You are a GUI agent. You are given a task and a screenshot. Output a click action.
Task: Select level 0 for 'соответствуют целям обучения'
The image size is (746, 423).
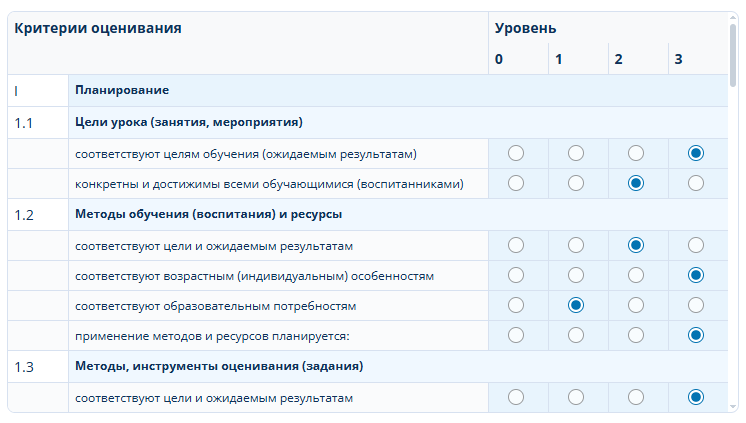[516, 153]
